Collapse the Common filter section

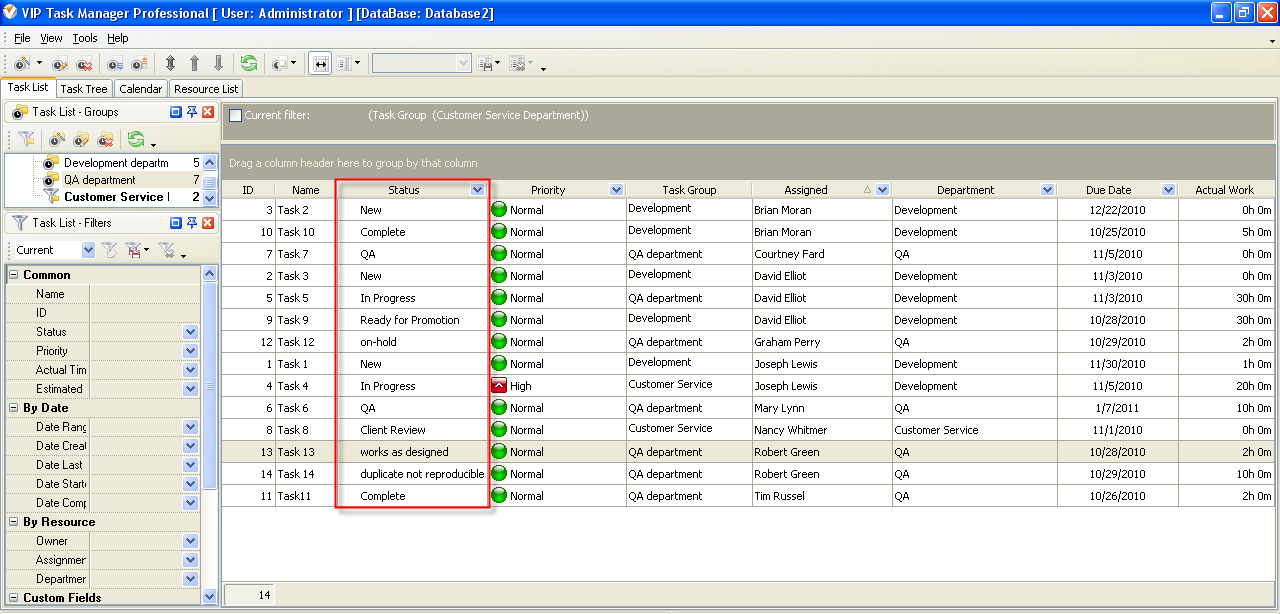pos(14,275)
